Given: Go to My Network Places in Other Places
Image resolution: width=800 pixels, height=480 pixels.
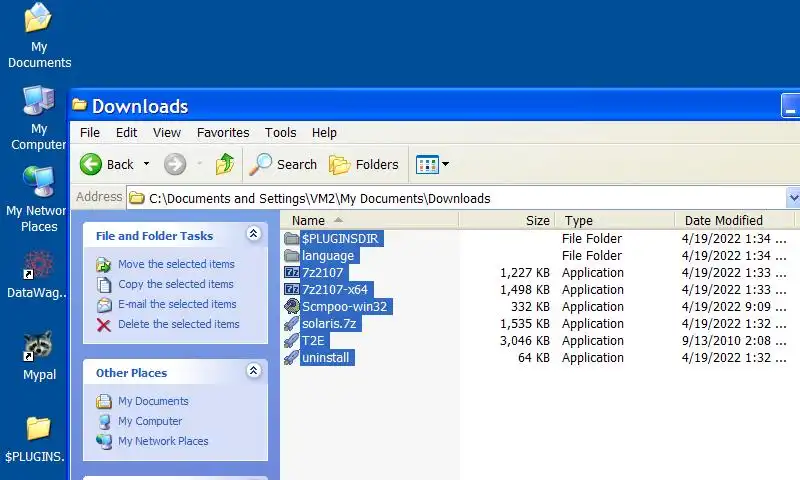Looking at the screenshot, I should point(163,441).
